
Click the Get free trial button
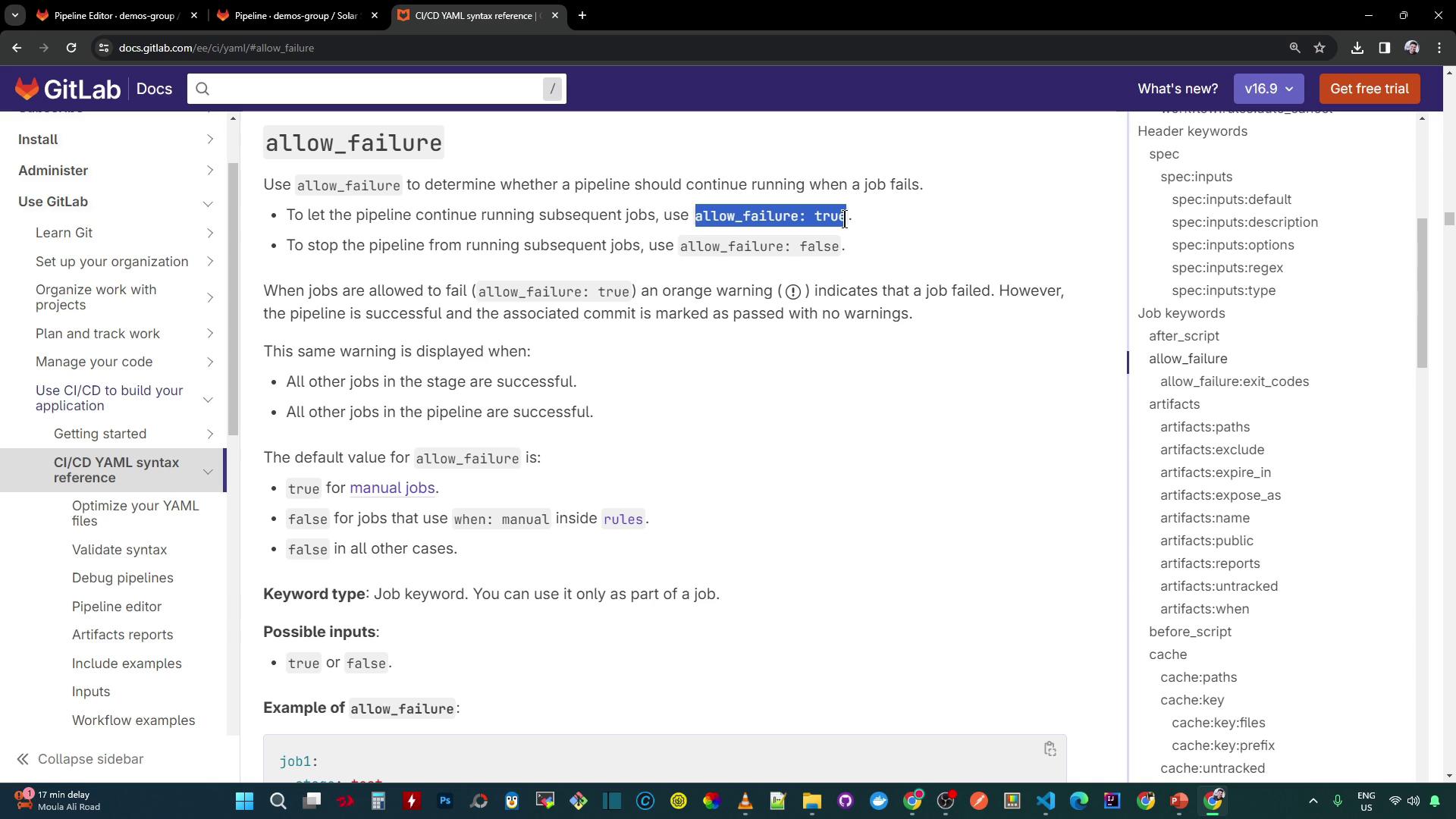tap(1369, 89)
